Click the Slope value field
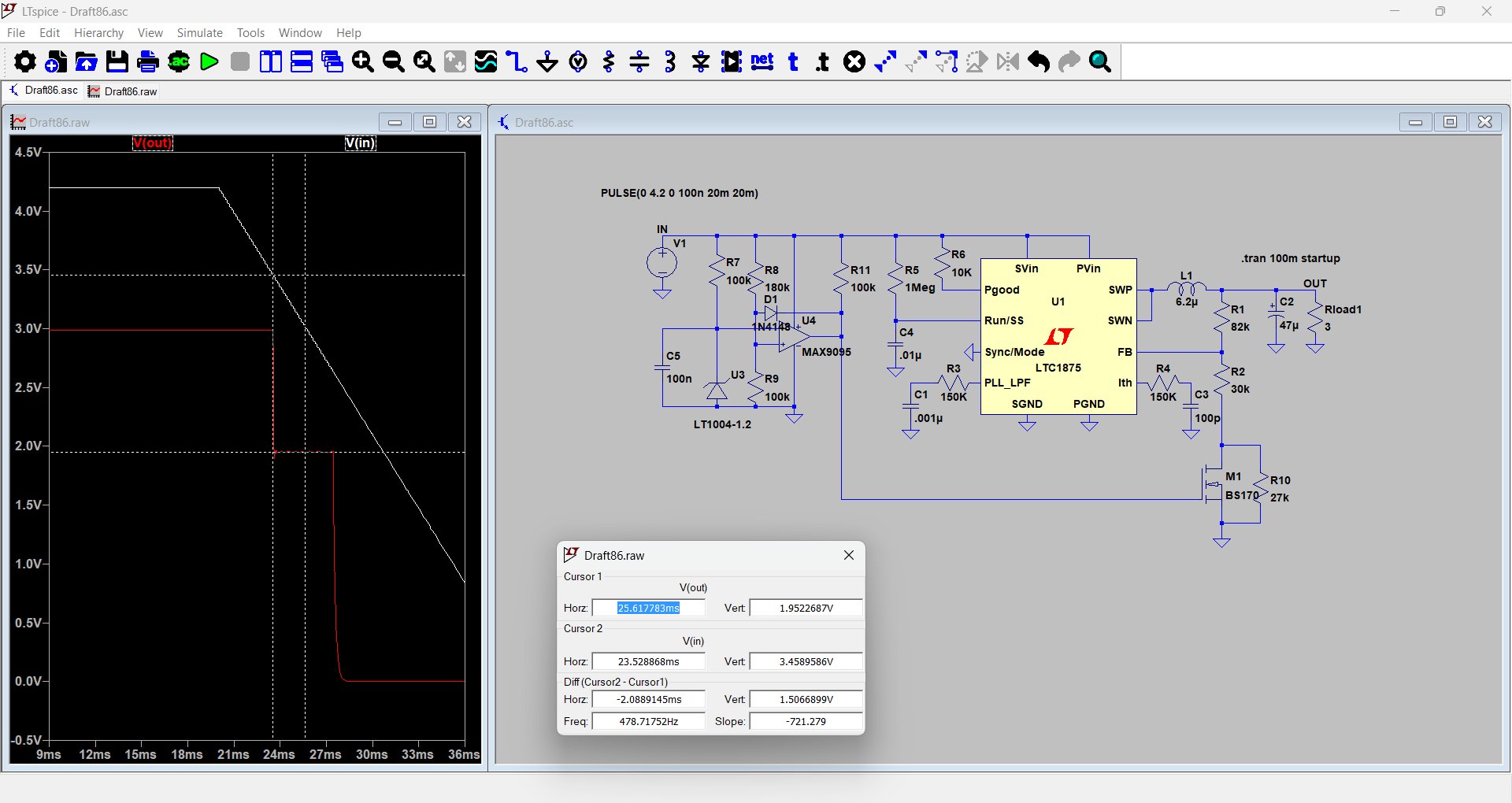 pos(806,721)
